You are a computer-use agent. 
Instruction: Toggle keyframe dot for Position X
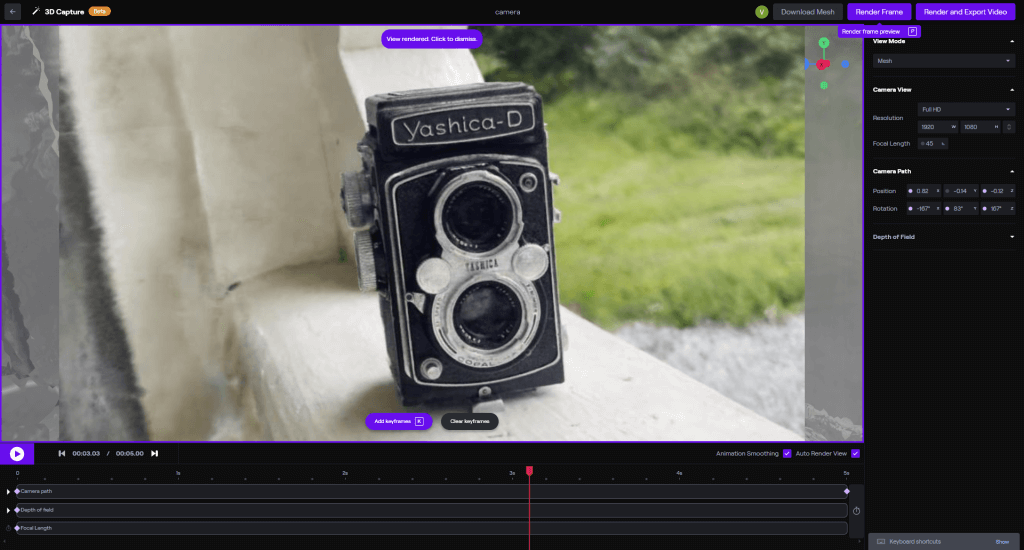coord(910,191)
